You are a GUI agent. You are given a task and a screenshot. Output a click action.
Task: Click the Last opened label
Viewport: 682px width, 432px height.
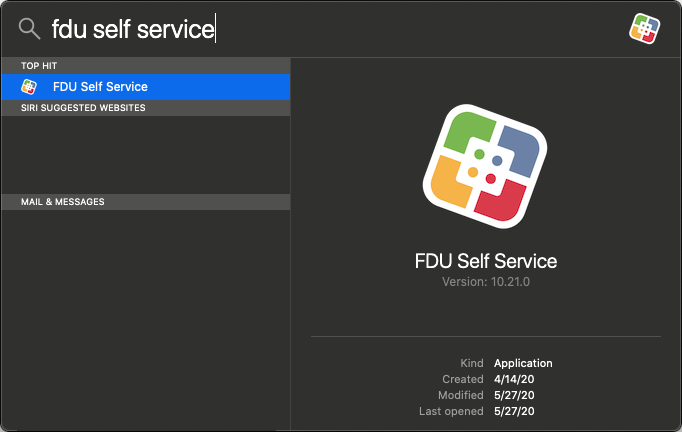point(451,412)
